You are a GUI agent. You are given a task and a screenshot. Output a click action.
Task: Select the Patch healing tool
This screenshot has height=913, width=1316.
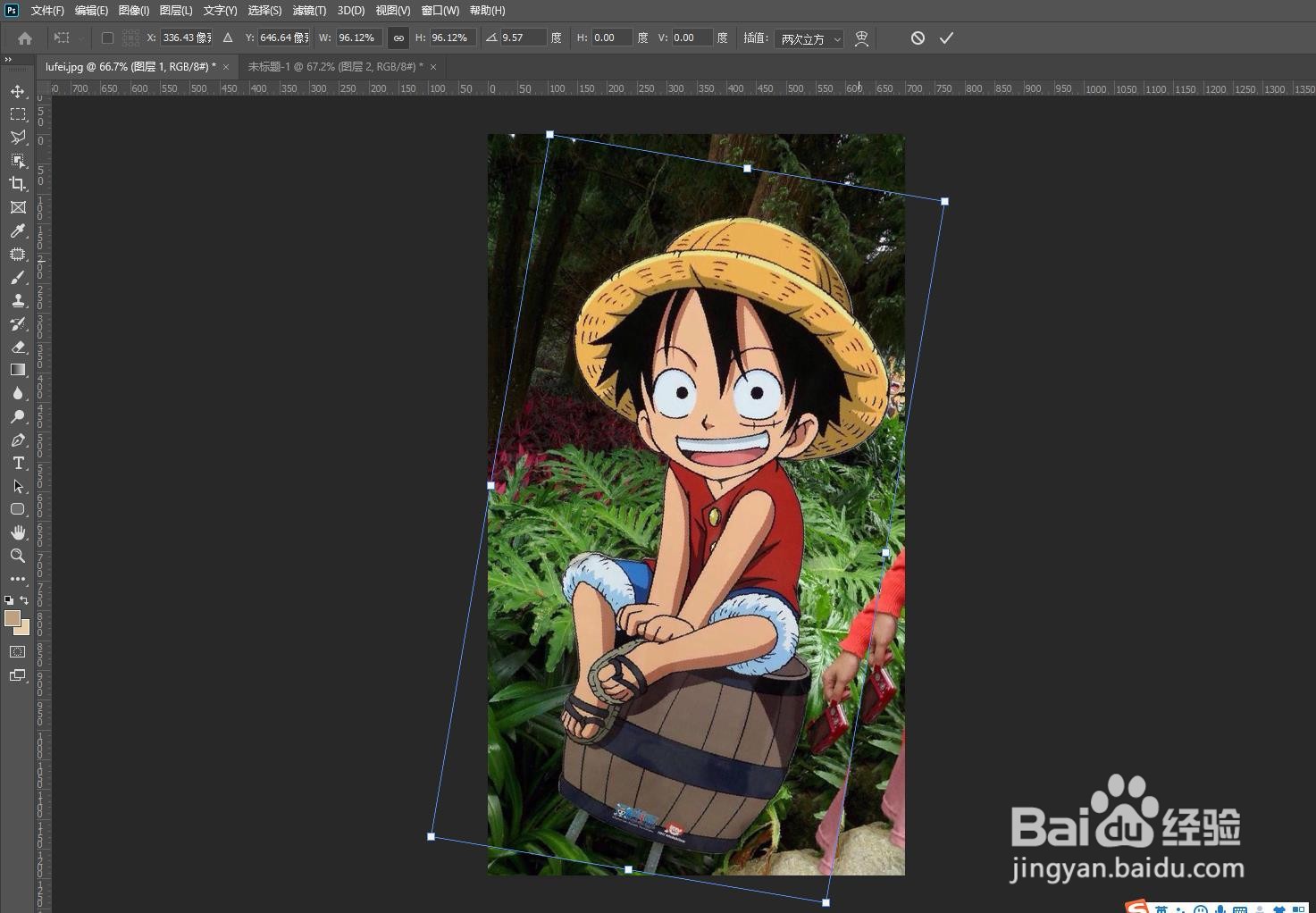(18, 254)
